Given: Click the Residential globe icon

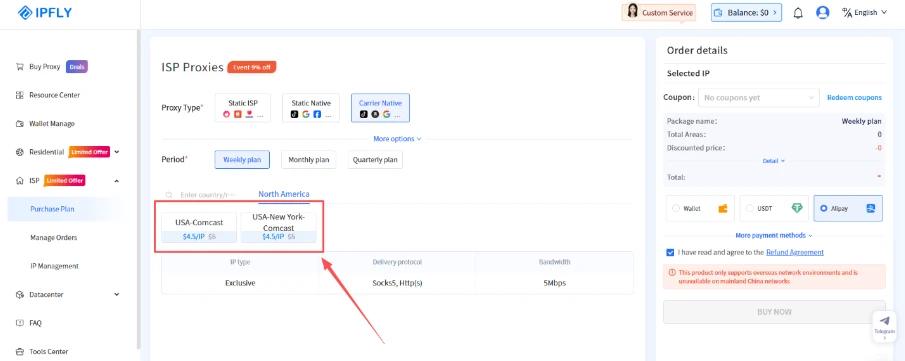Looking at the screenshot, I should coord(19,152).
